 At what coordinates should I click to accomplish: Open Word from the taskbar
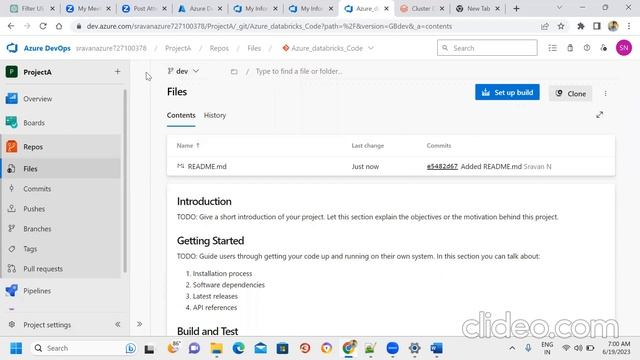[x=436, y=348]
